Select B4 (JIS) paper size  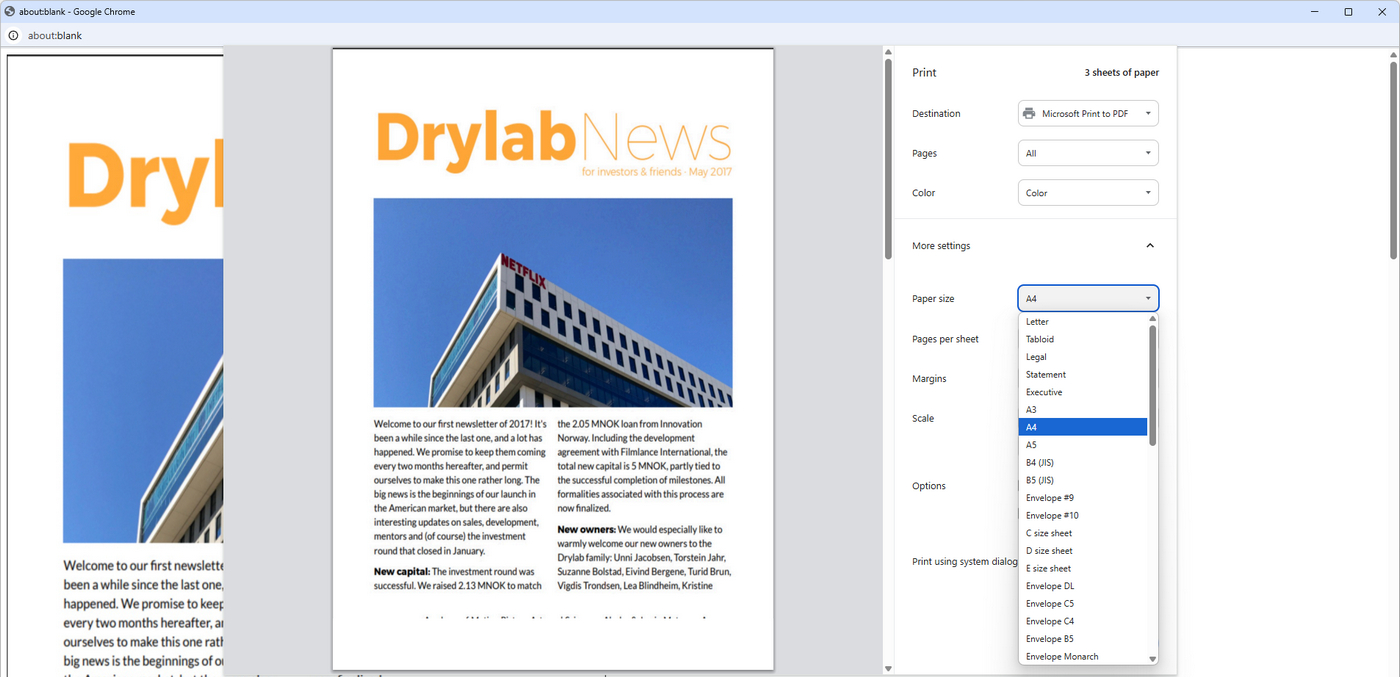click(1083, 463)
